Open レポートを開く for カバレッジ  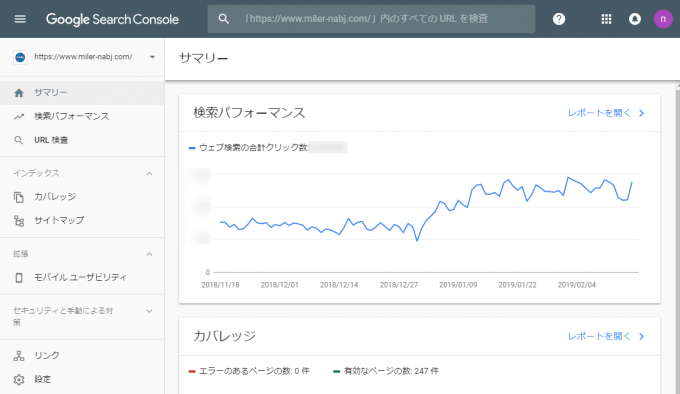(x=599, y=336)
